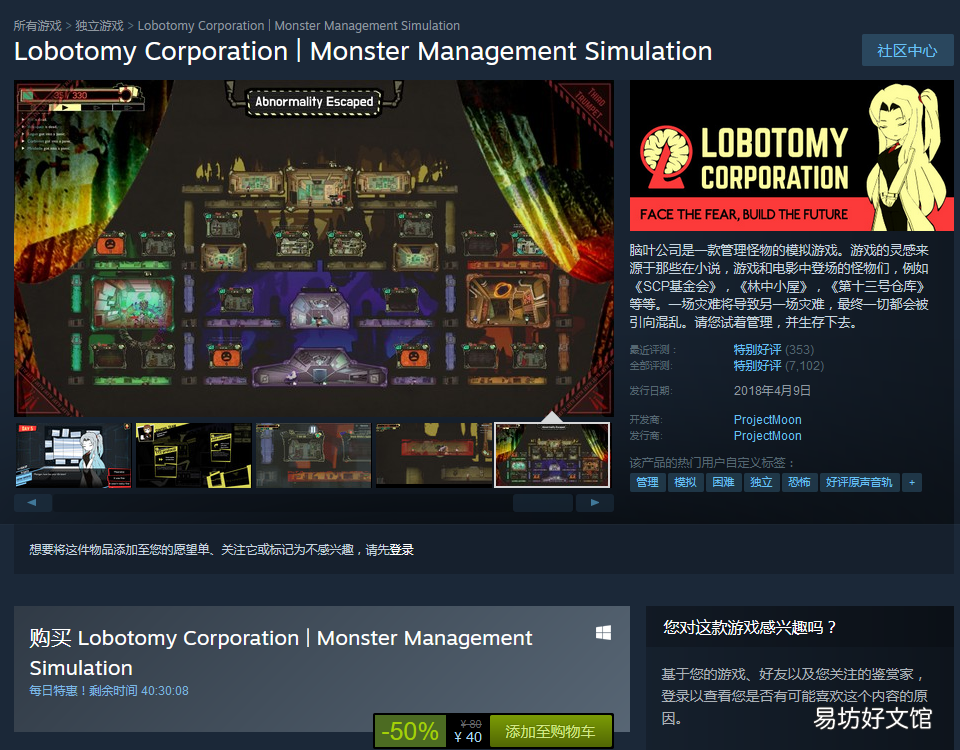Image resolution: width=960 pixels, height=750 pixels.
Task: Open the main Abnormality Escaped screenshot
Action: click(313, 249)
